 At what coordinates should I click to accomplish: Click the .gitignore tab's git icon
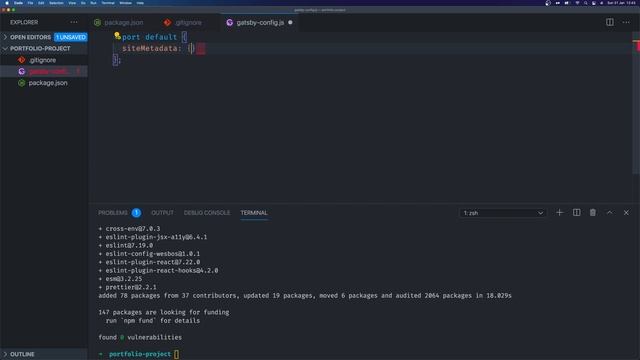pos(167,22)
